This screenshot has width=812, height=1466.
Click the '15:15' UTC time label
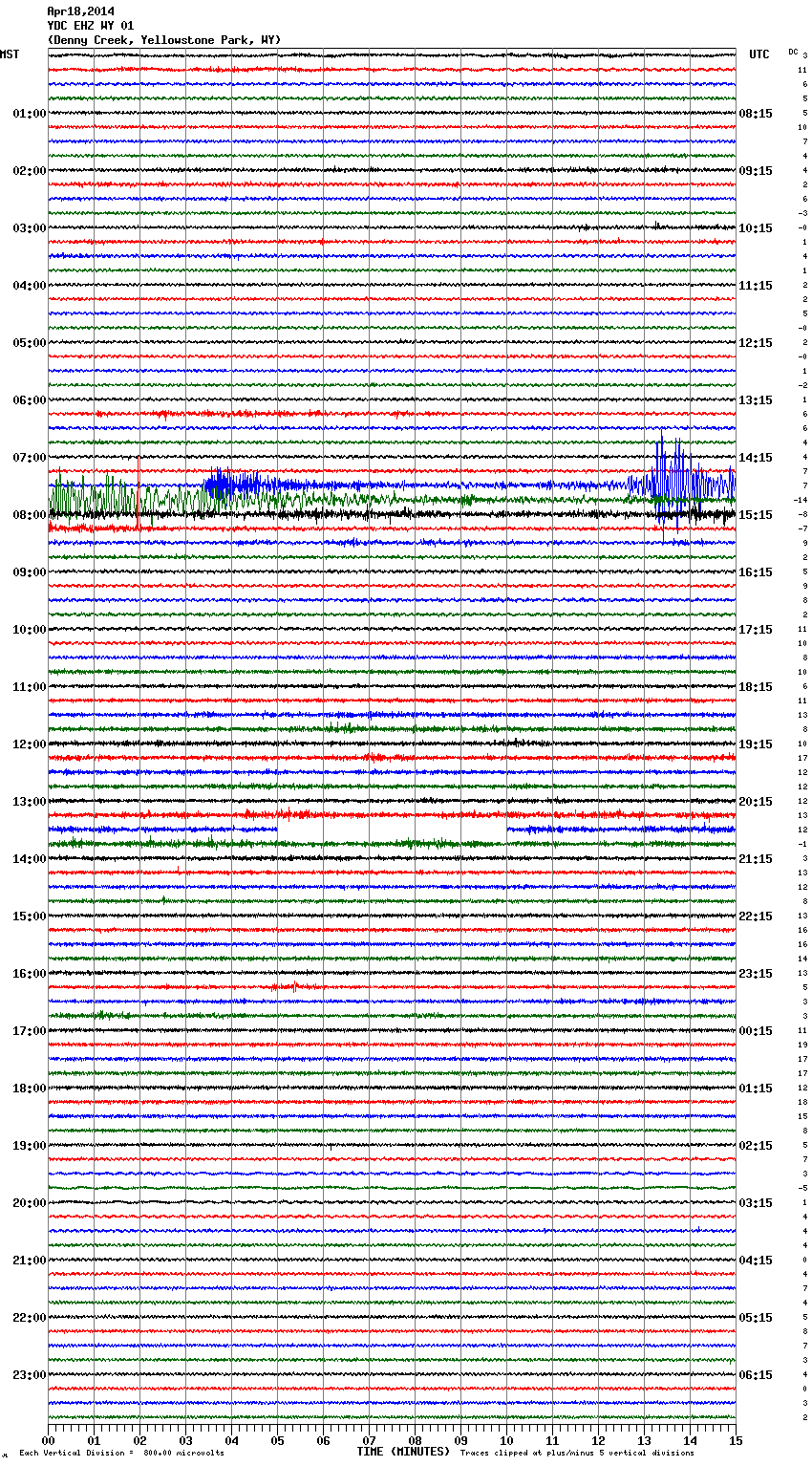coord(756,515)
